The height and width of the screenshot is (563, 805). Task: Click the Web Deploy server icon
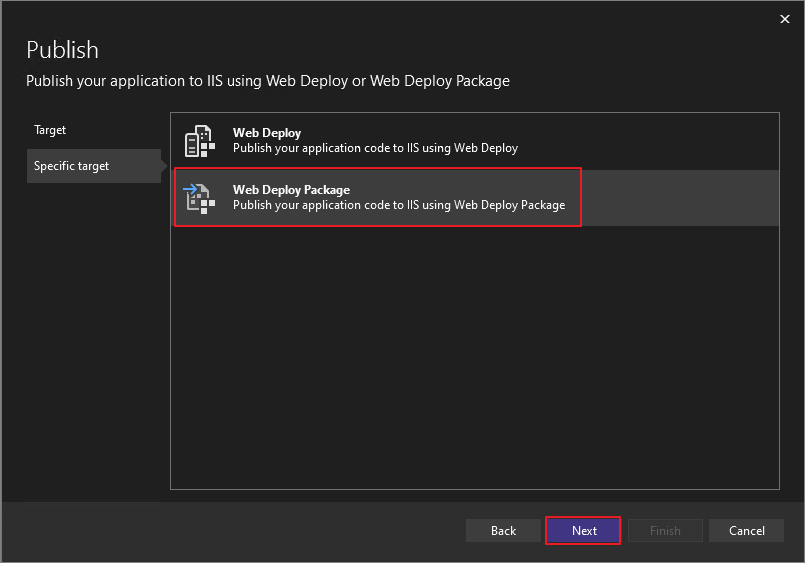coord(200,141)
